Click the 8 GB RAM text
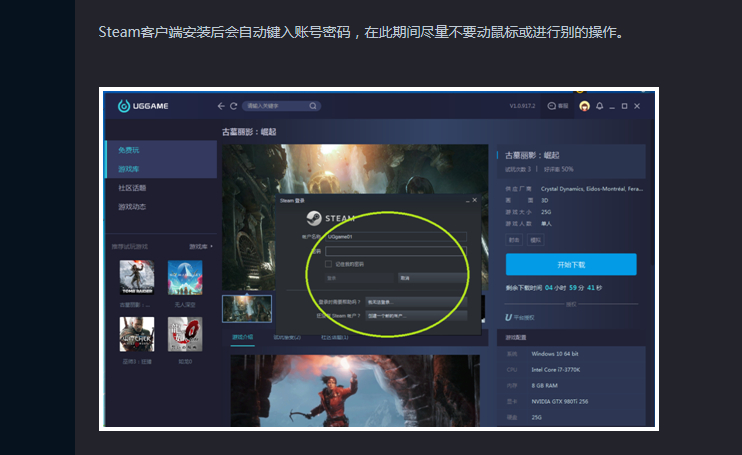 (x=544, y=385)
